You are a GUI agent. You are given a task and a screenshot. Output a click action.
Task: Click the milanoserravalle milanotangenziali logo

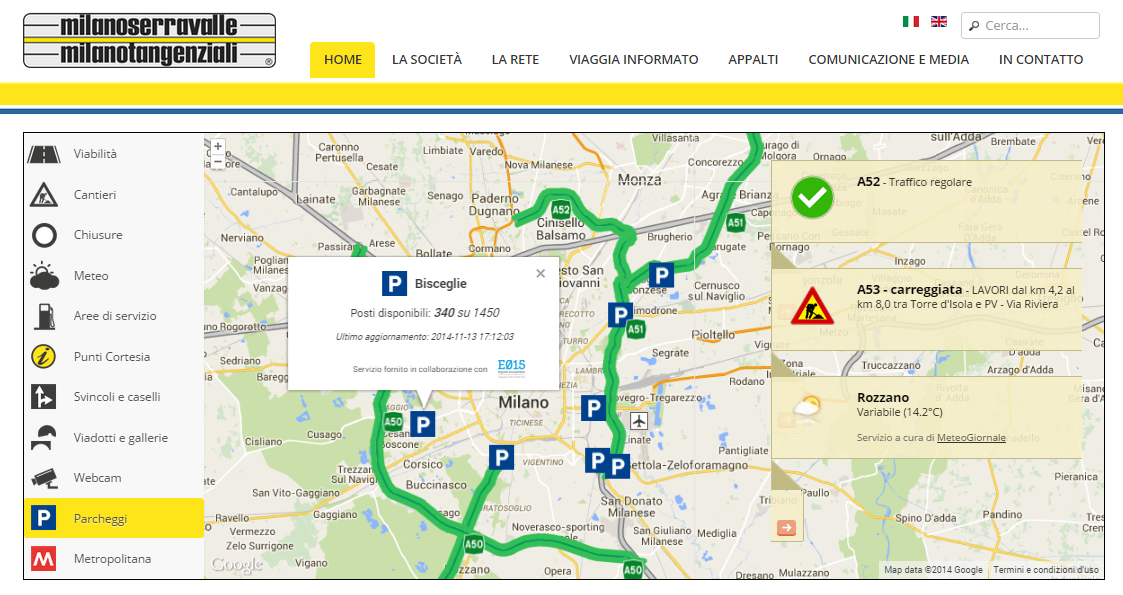[149, 41]
